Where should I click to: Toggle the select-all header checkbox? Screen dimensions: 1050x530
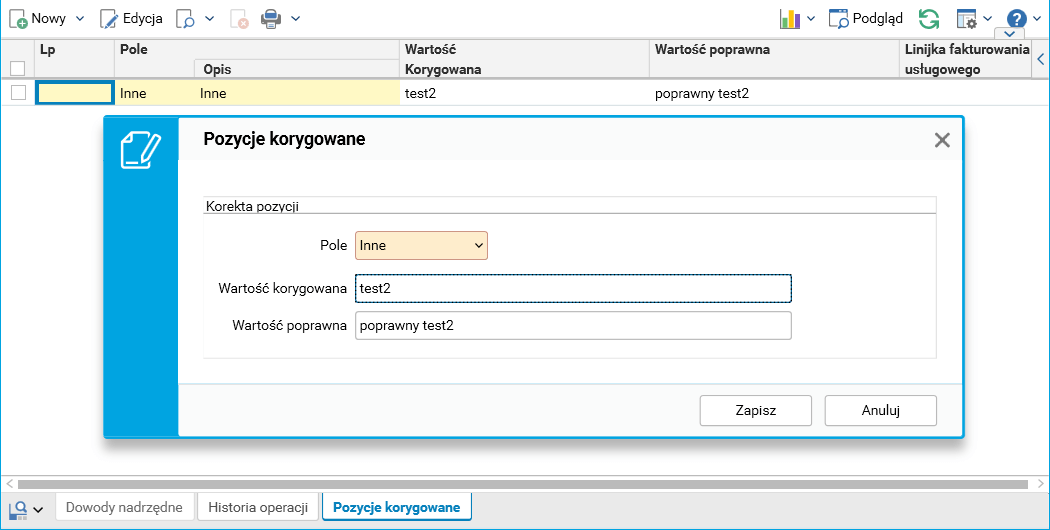pos(17,68)
